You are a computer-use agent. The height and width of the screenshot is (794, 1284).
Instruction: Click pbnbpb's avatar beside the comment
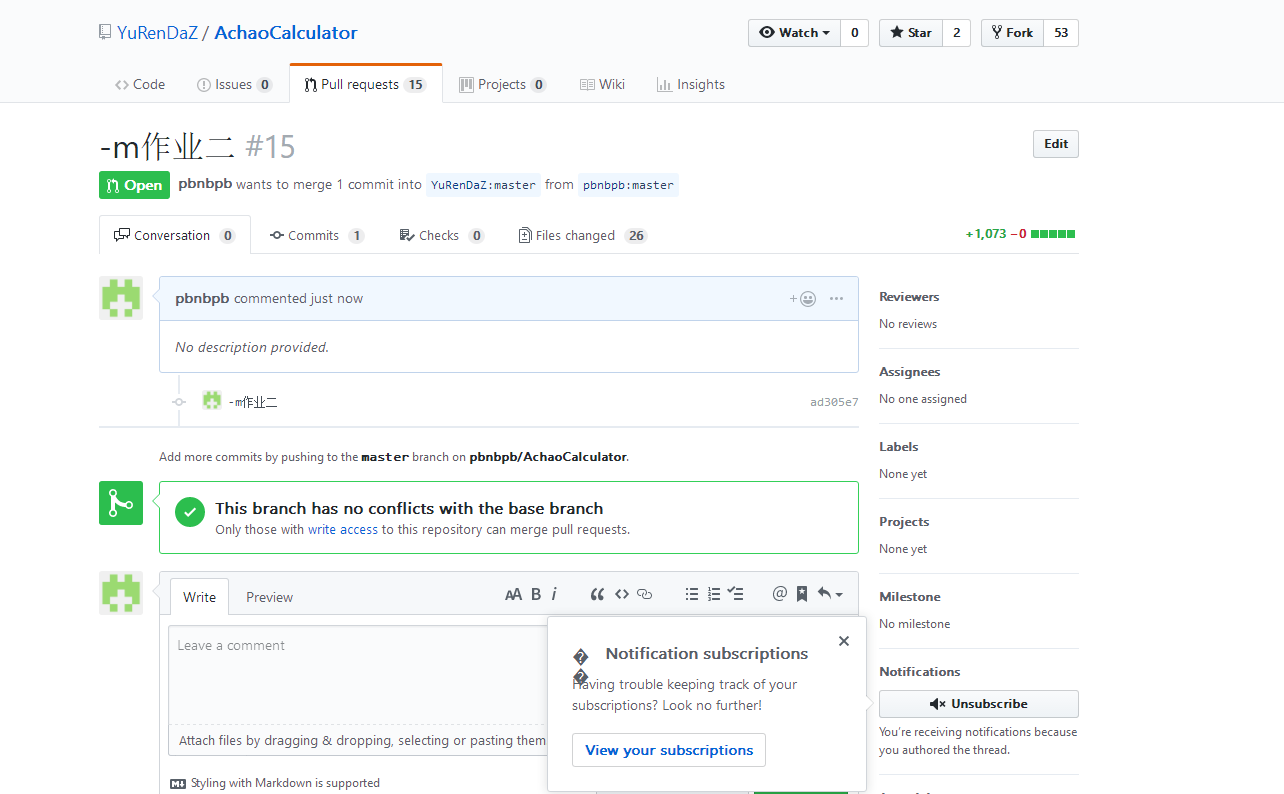[121, 298]
